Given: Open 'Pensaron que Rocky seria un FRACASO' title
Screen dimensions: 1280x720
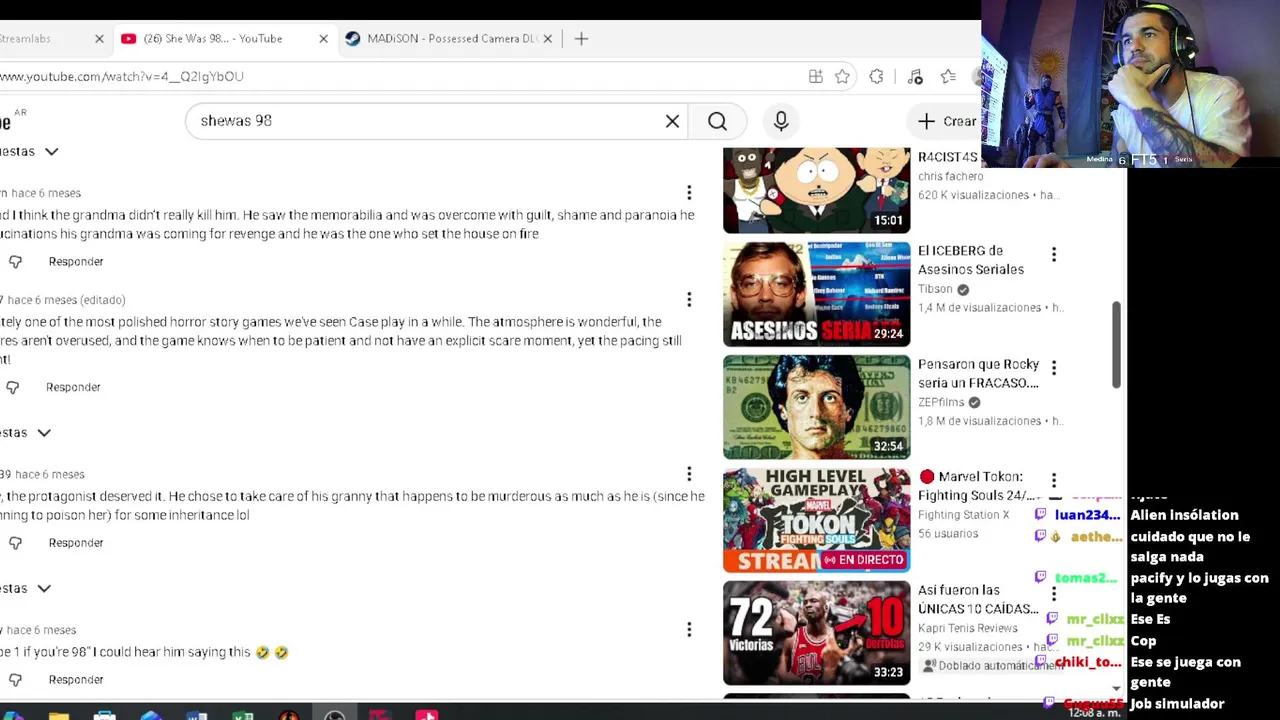Looking at the screenshot, I should [979, 373].
